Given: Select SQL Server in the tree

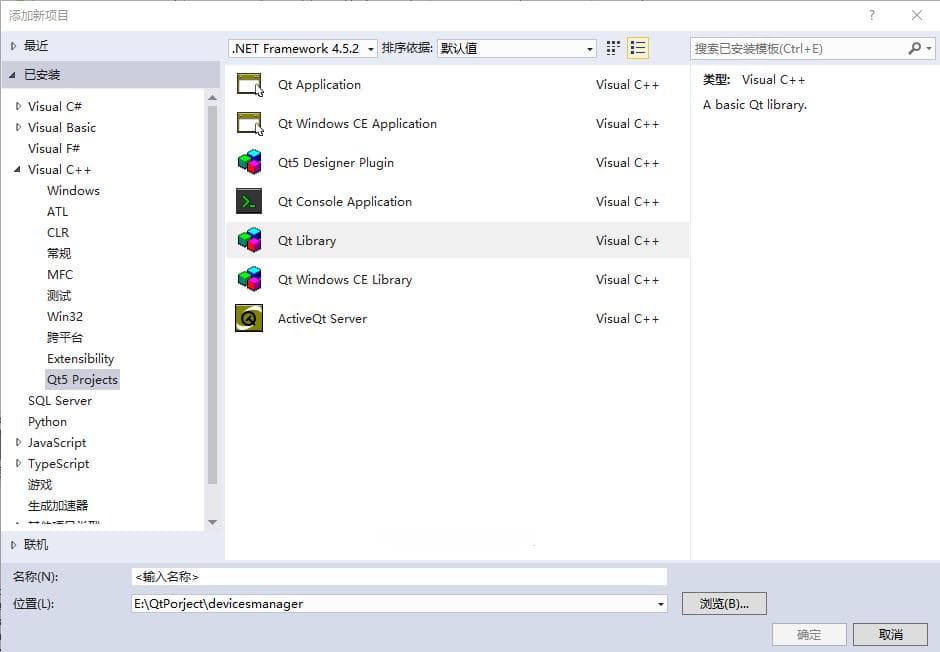Looking at the screenshot, I should point(60,400).
